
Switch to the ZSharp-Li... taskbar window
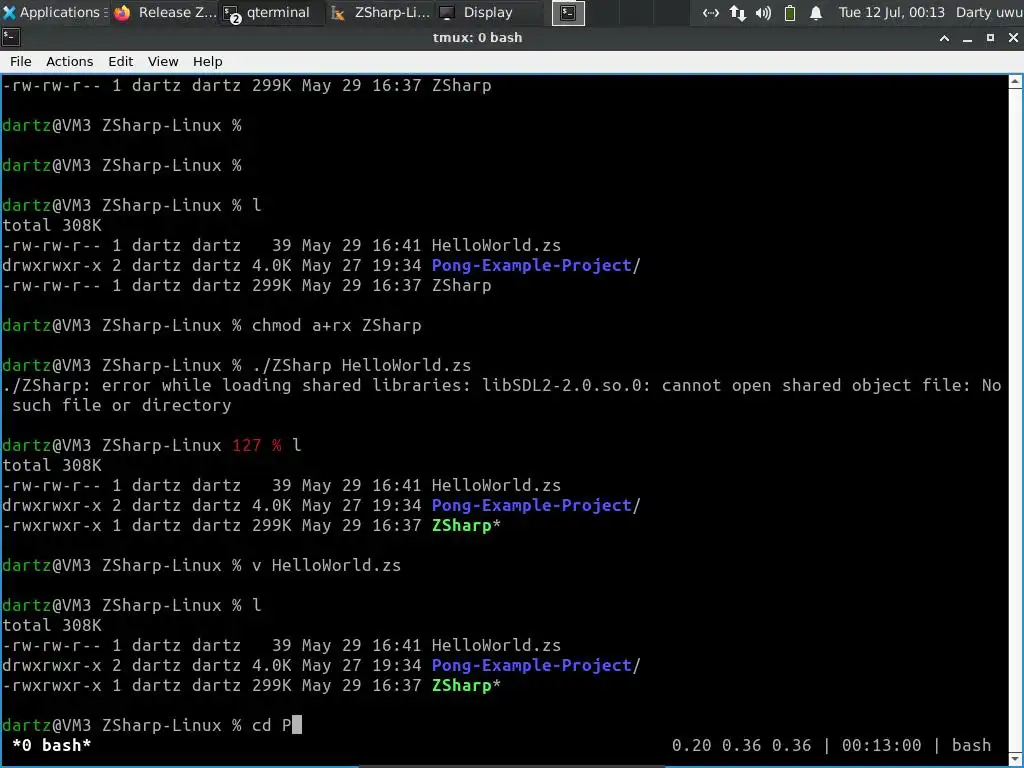[380, 12]
